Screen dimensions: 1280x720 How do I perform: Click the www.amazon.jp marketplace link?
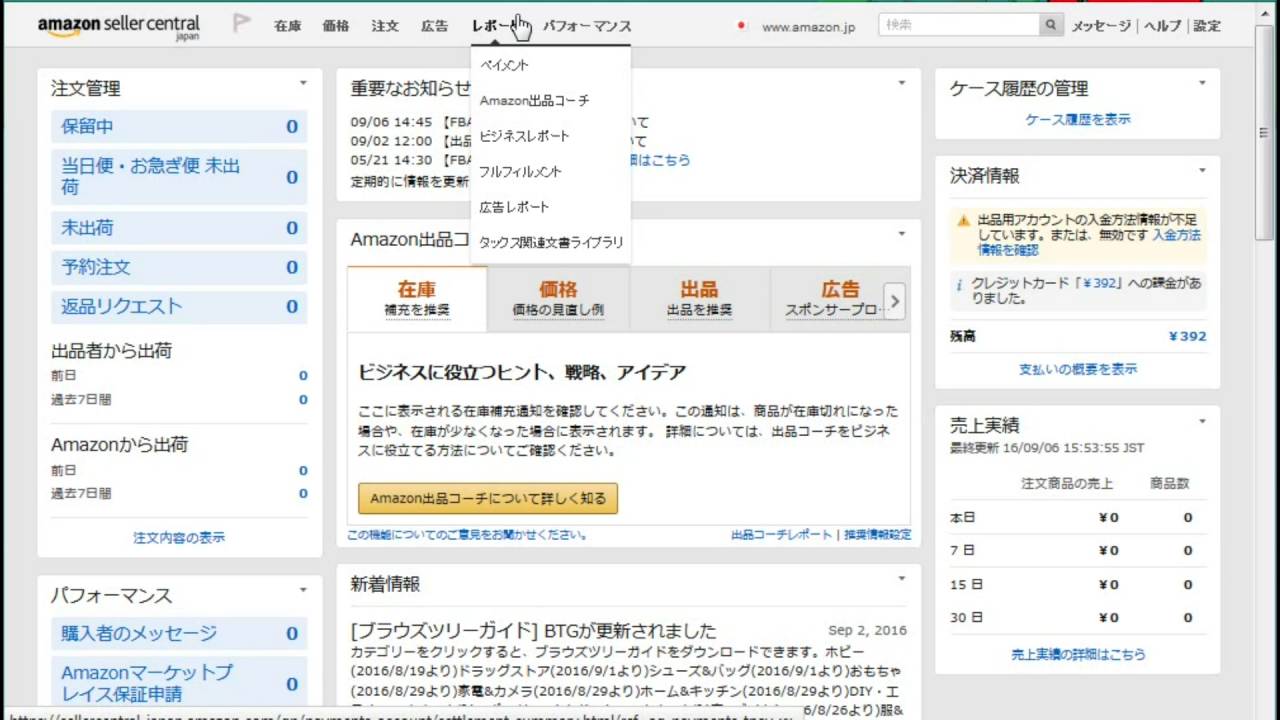tap(808, 27)
